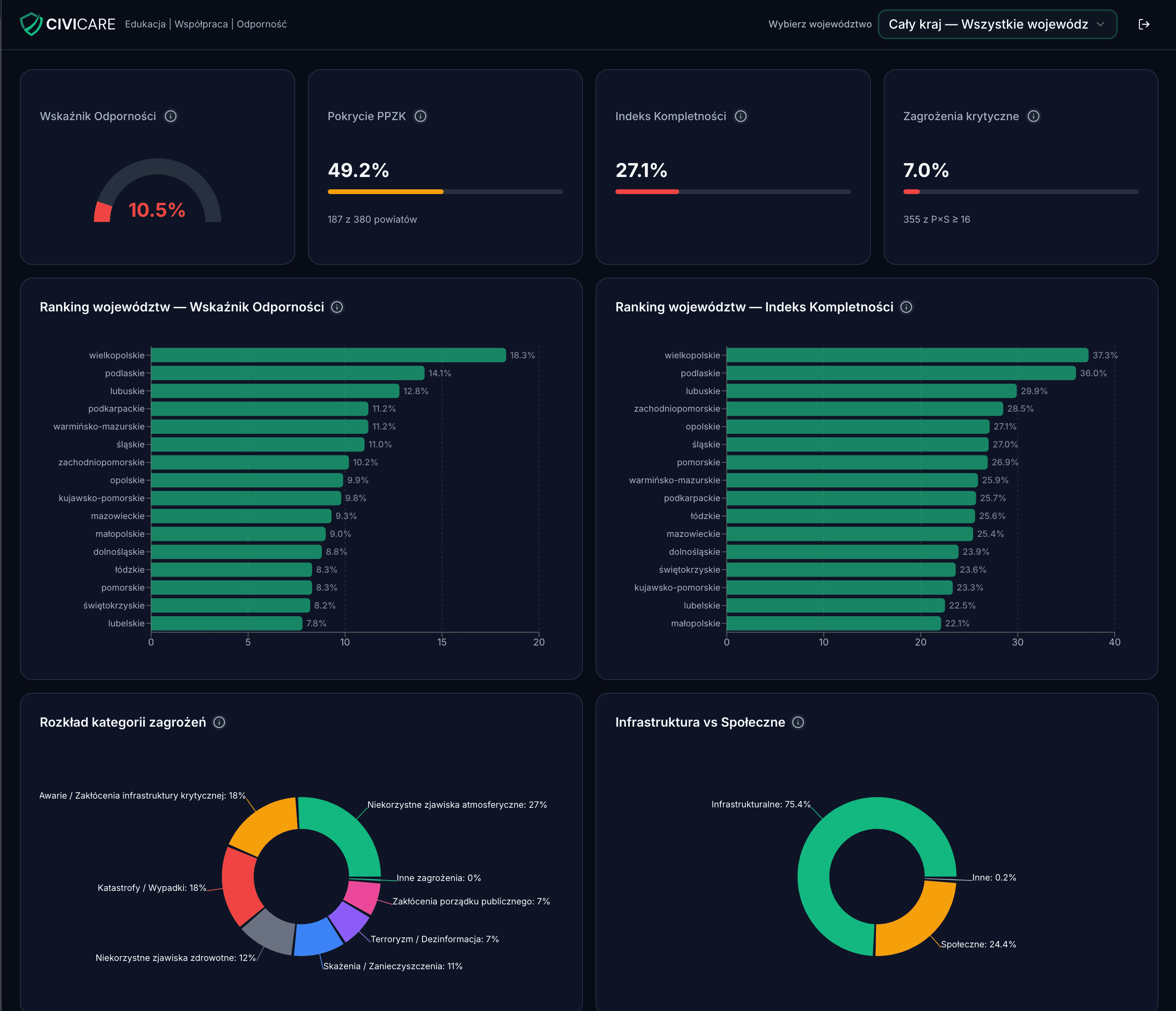Open the województwo selection dropdown

(x=997, y=24)
